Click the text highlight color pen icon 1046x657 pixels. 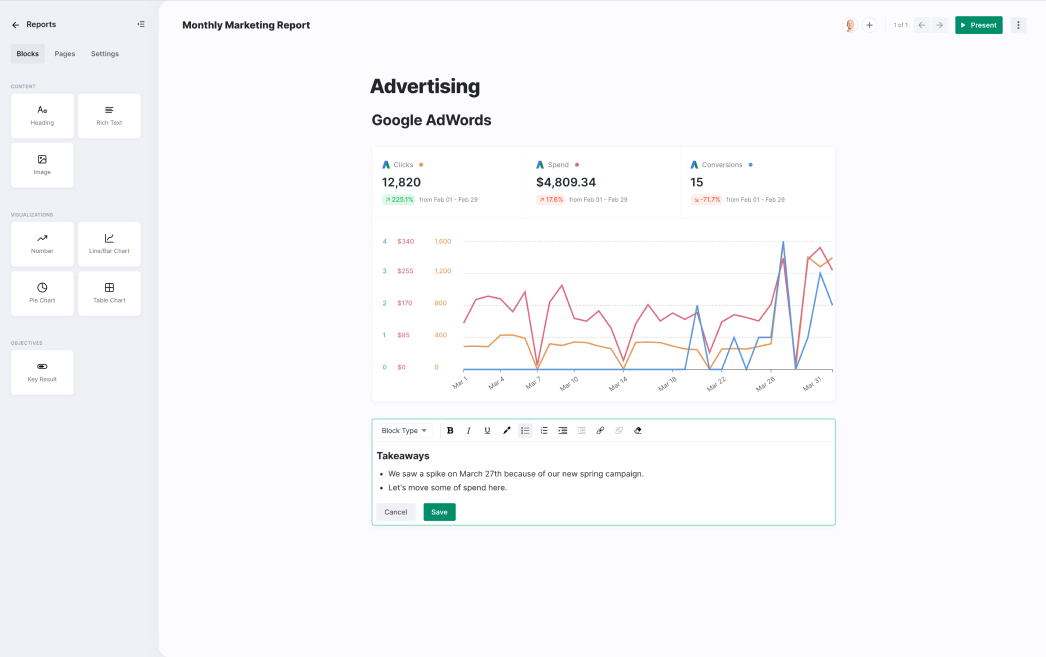(x=506, y=430)
